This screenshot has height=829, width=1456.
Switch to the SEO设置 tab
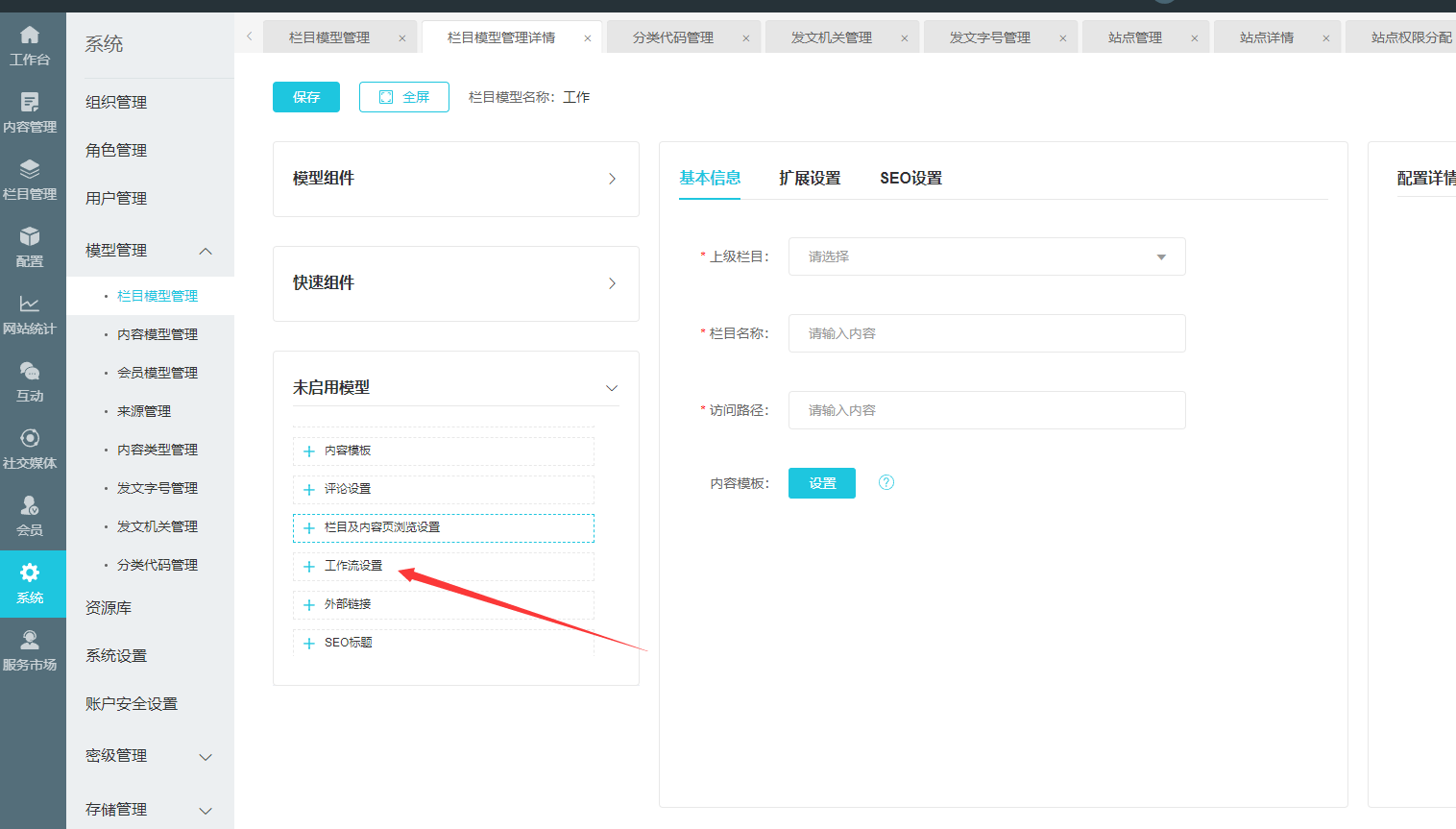[x=910, y=178]
